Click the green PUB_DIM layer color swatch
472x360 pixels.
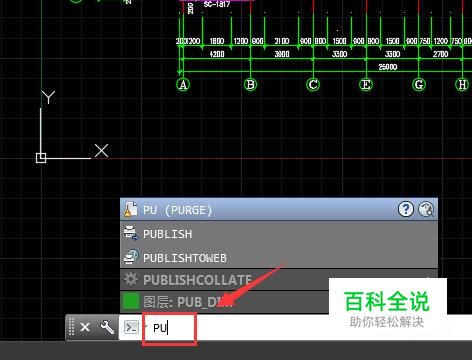click(131, 301)
